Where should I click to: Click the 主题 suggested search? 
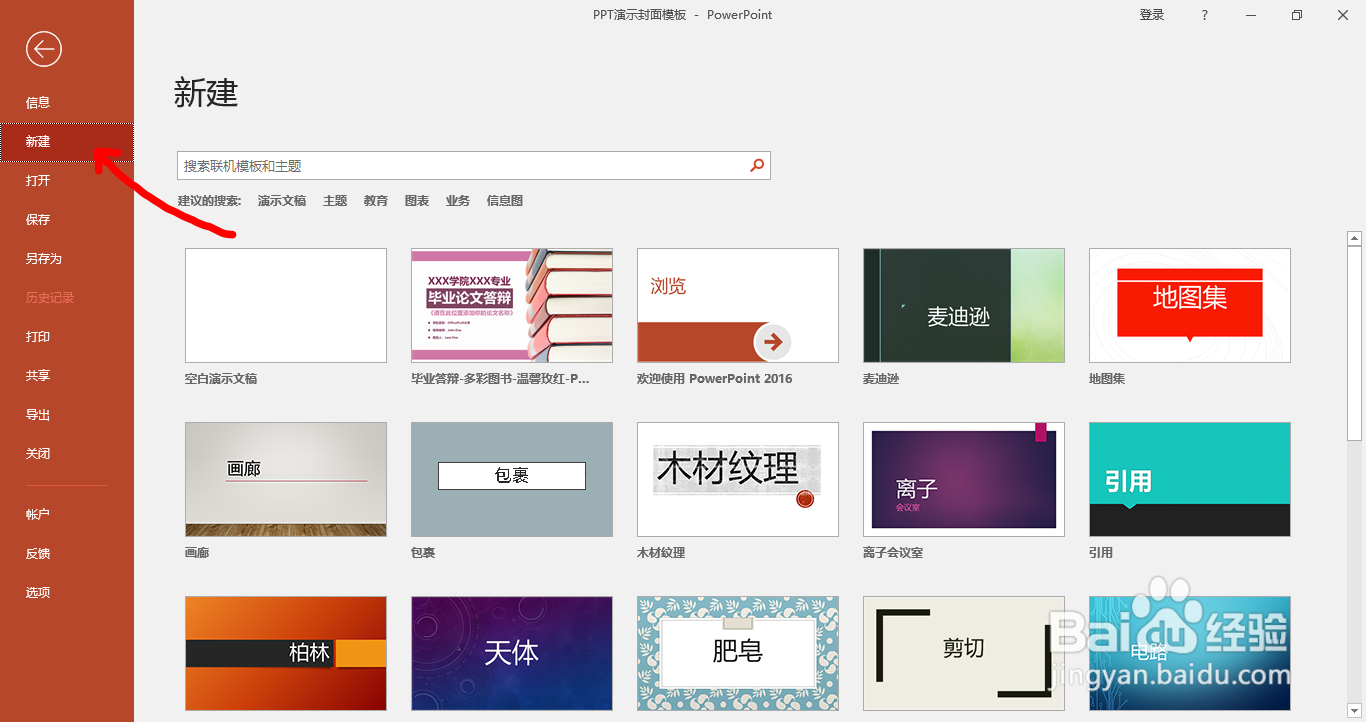coord(335,201)
